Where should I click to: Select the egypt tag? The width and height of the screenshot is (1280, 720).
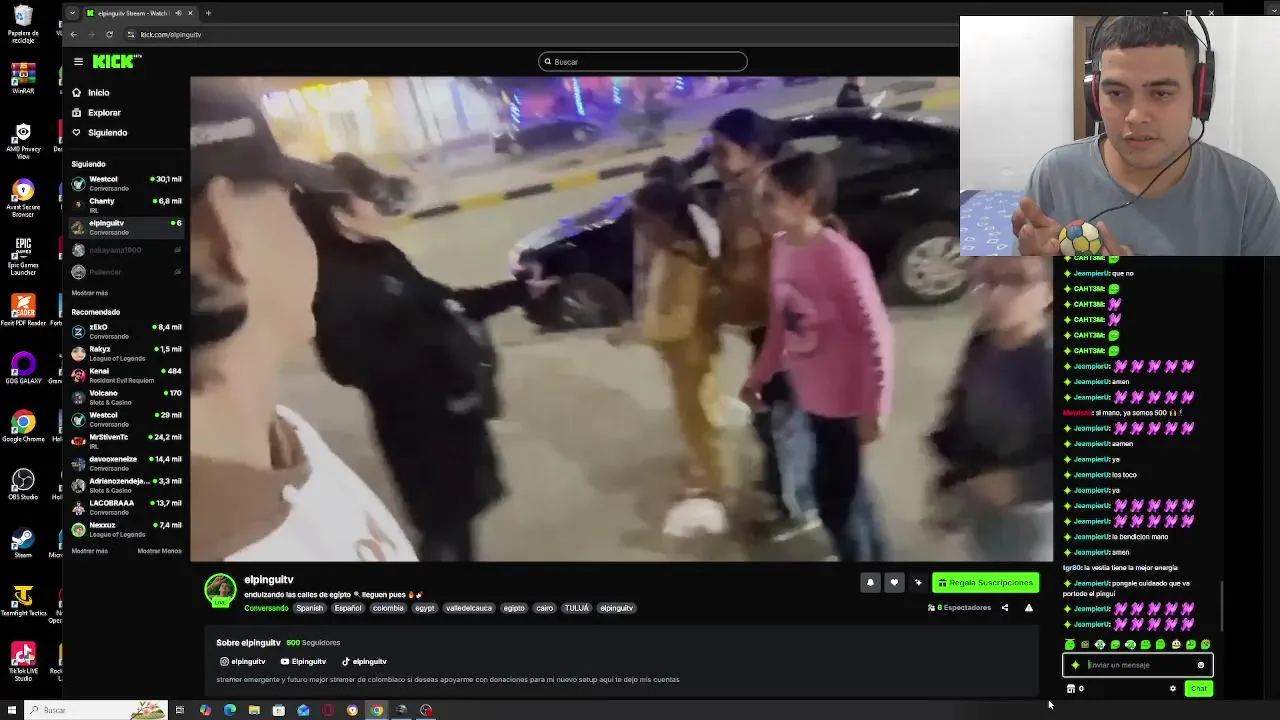tap(425, 608)
